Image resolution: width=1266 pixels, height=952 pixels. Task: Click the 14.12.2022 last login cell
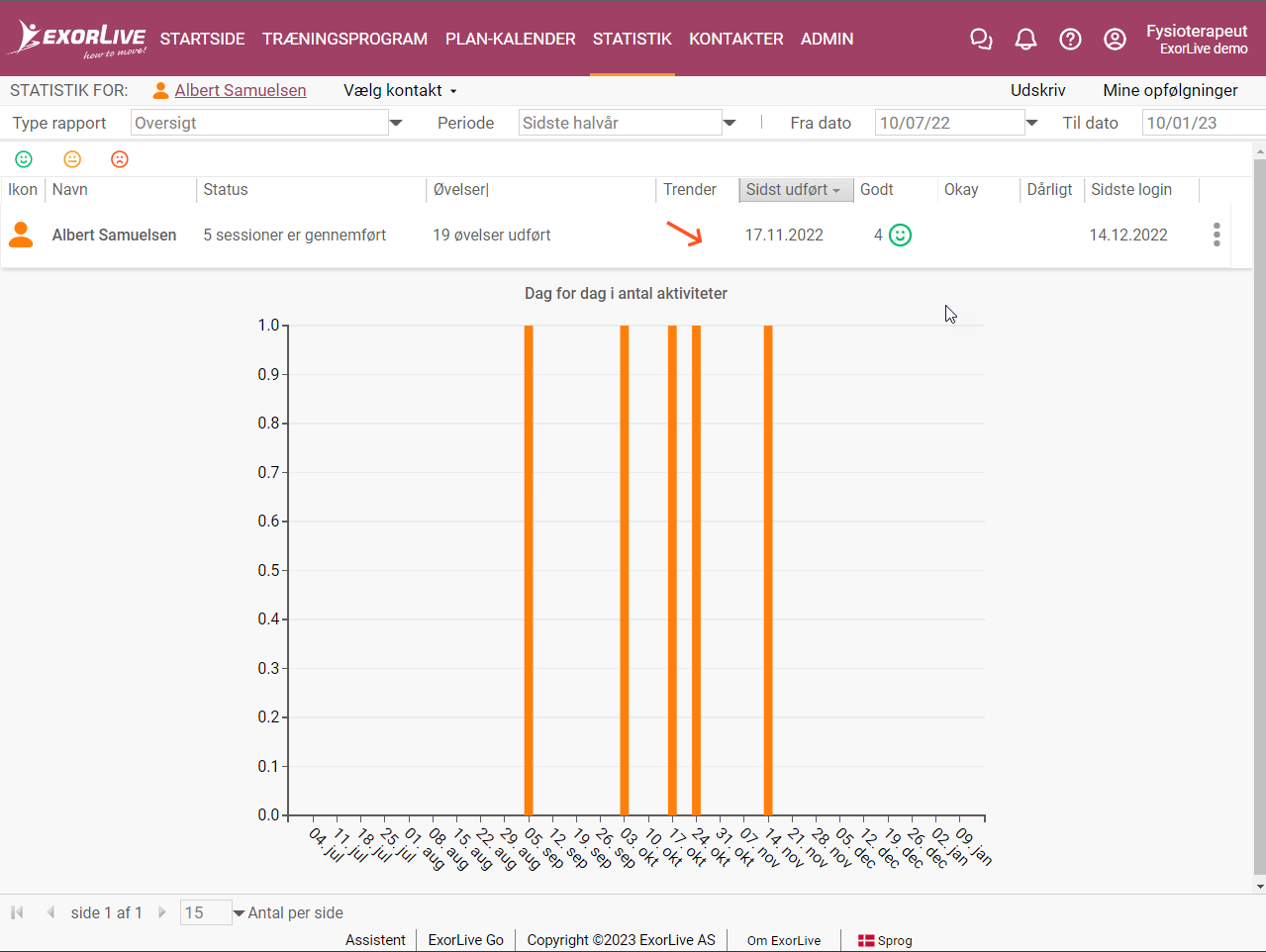click(1128, 235)
